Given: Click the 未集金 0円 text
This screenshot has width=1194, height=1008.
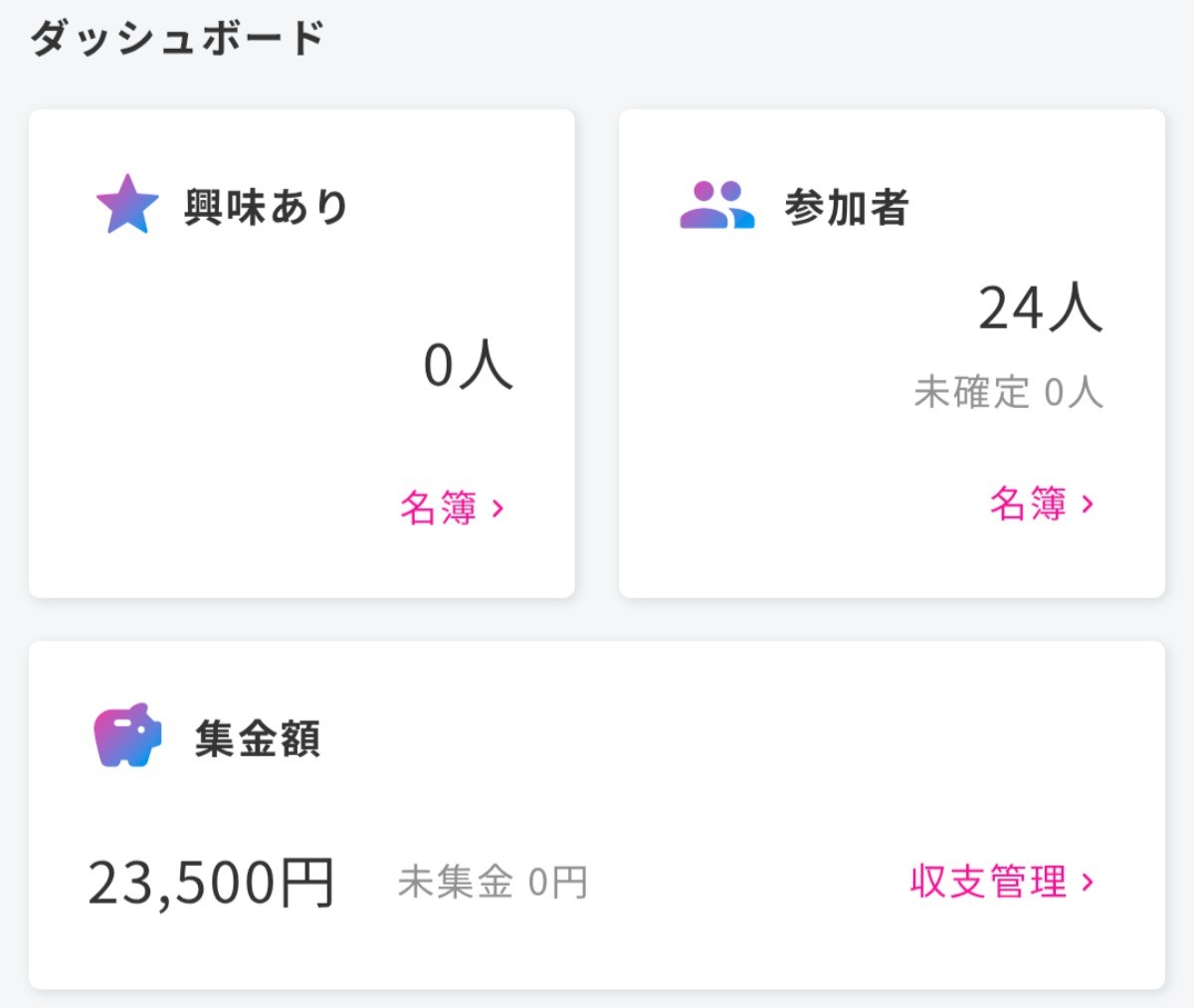Looking at the screenshot, I should (x=493, y=883).
